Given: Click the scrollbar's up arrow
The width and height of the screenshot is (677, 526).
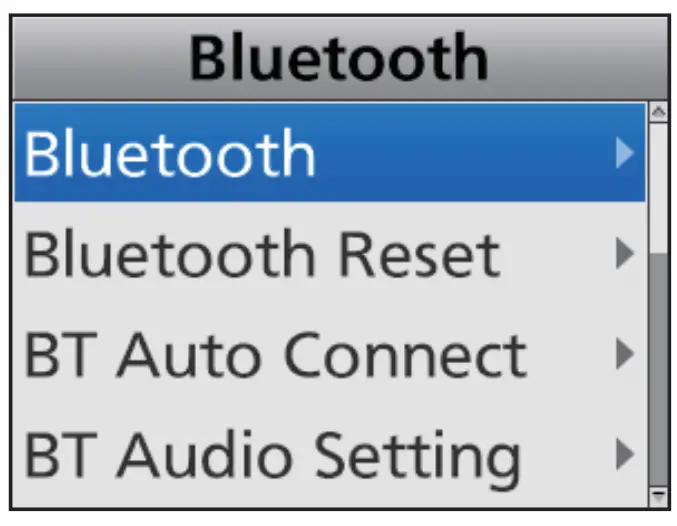Looking at the screenshot, I should pos(658,112).
